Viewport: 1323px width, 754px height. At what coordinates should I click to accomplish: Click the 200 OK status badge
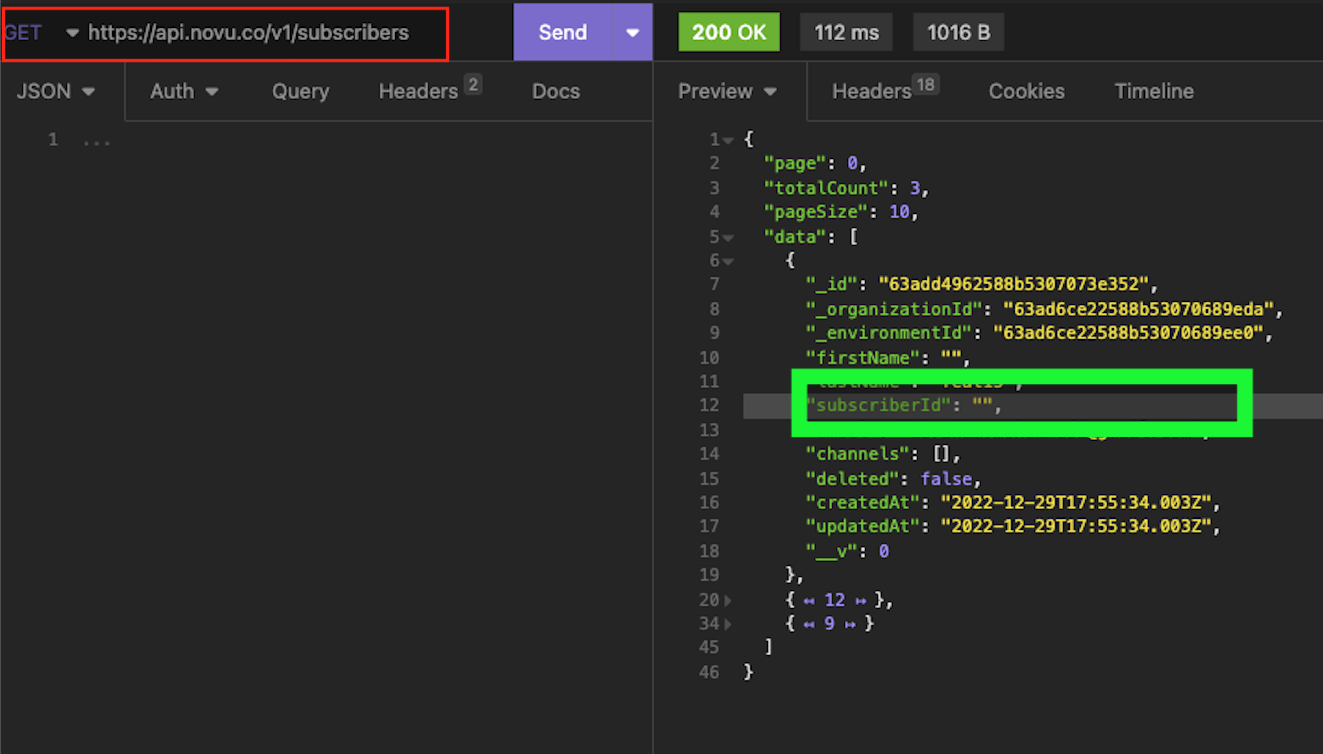pyautogui.click(x=729, y=31)
